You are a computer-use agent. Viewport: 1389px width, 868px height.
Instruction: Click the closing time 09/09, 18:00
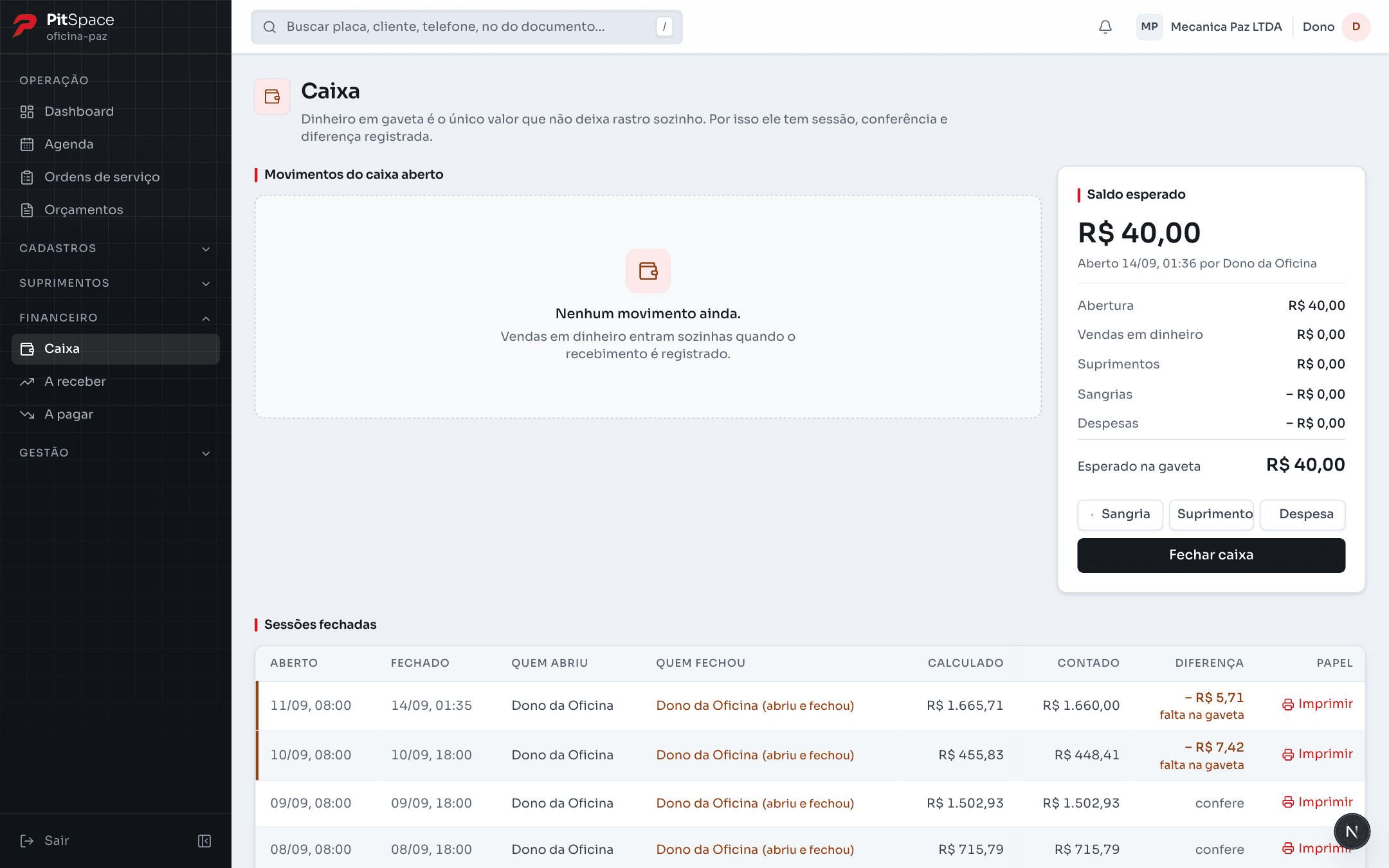[431, 804]
